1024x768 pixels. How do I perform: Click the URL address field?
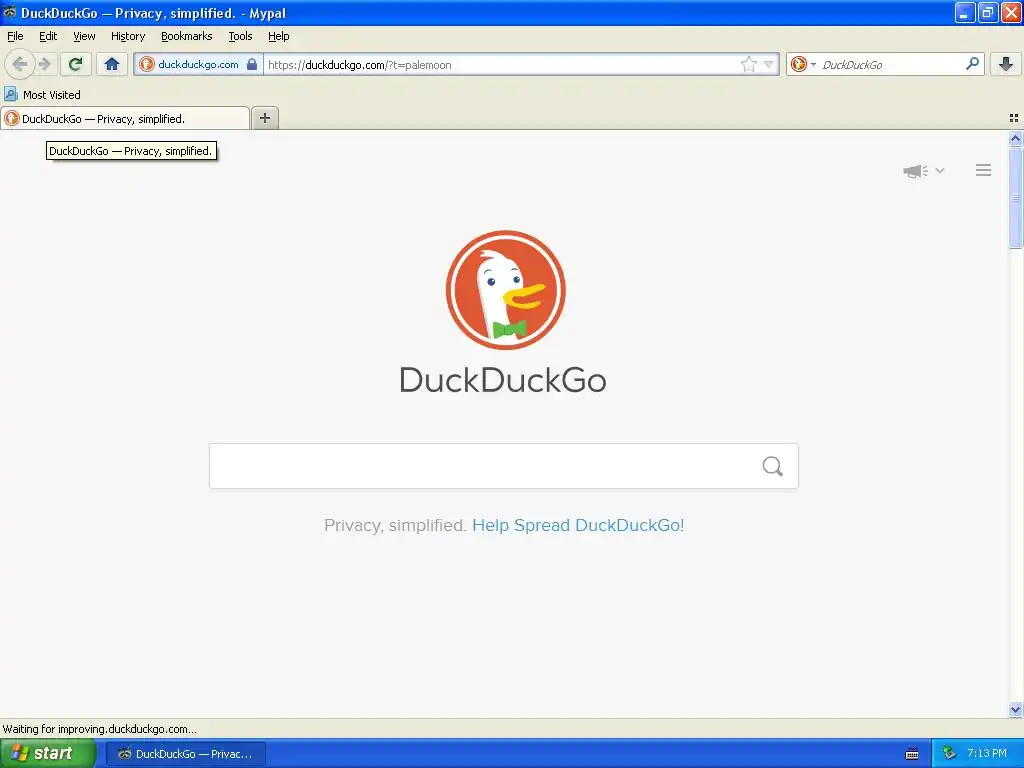click(x=500, y=64)
